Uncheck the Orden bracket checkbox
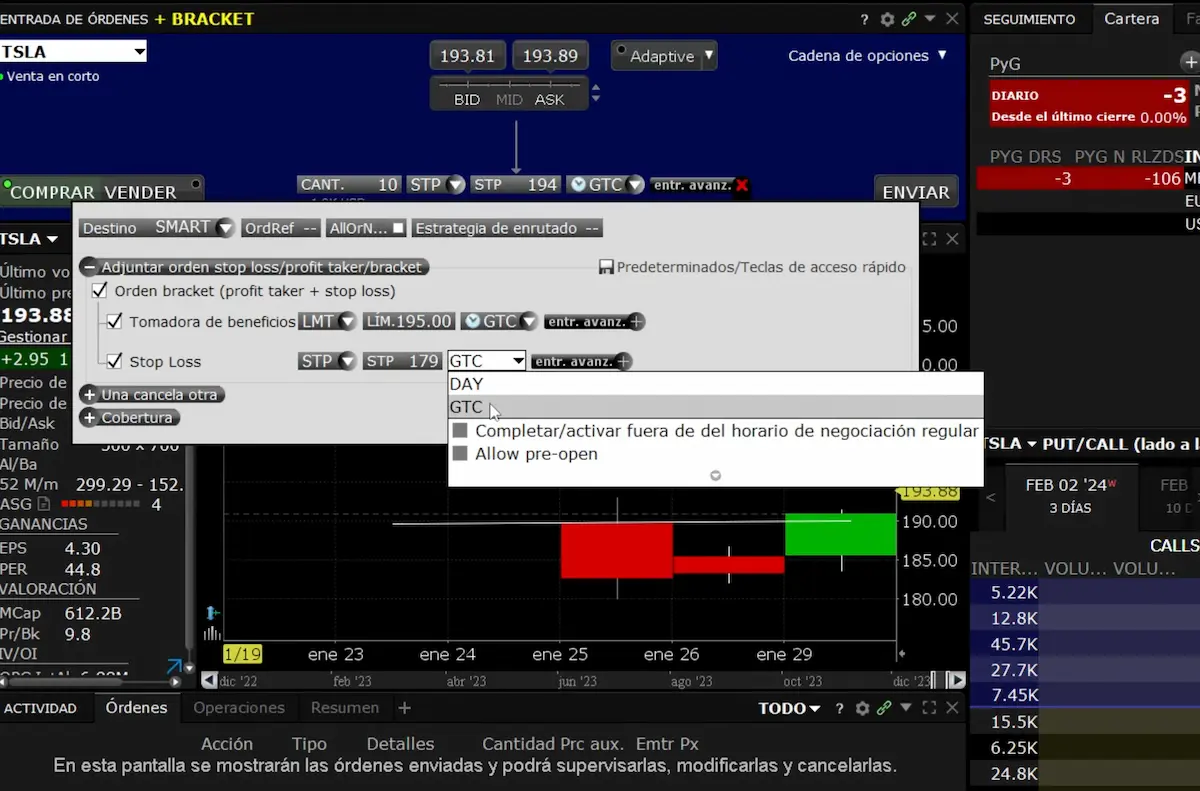 [99, 291]
